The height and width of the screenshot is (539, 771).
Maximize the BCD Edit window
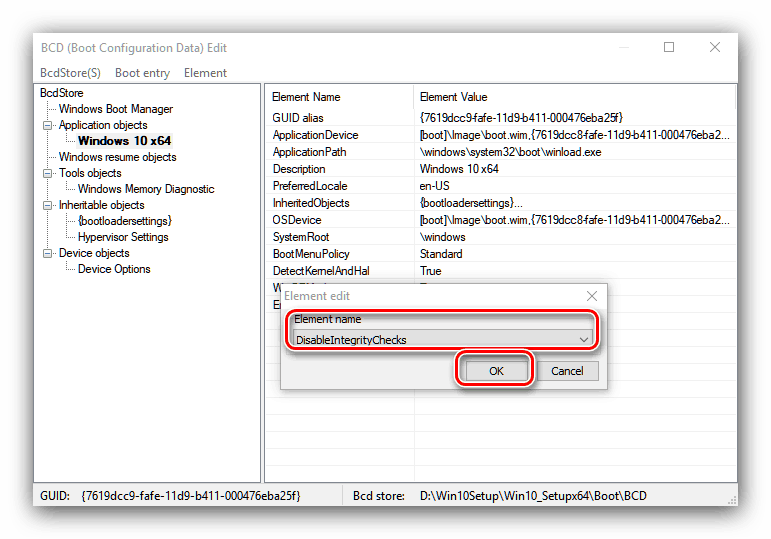point(669,47)
